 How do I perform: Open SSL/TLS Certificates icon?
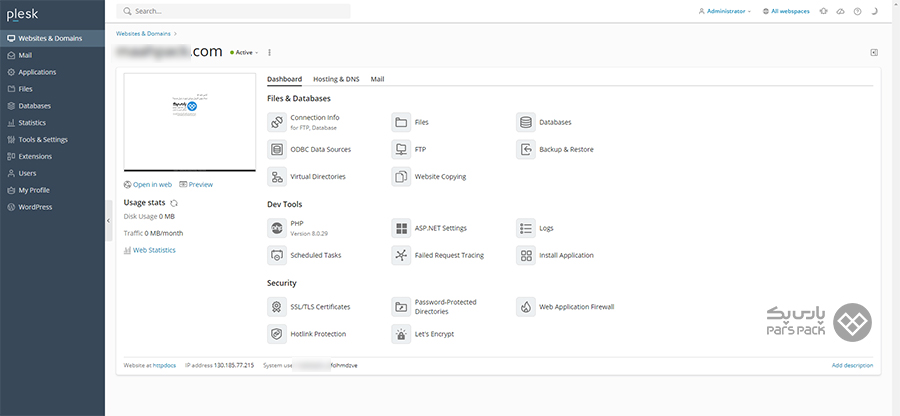click(277, 307)
